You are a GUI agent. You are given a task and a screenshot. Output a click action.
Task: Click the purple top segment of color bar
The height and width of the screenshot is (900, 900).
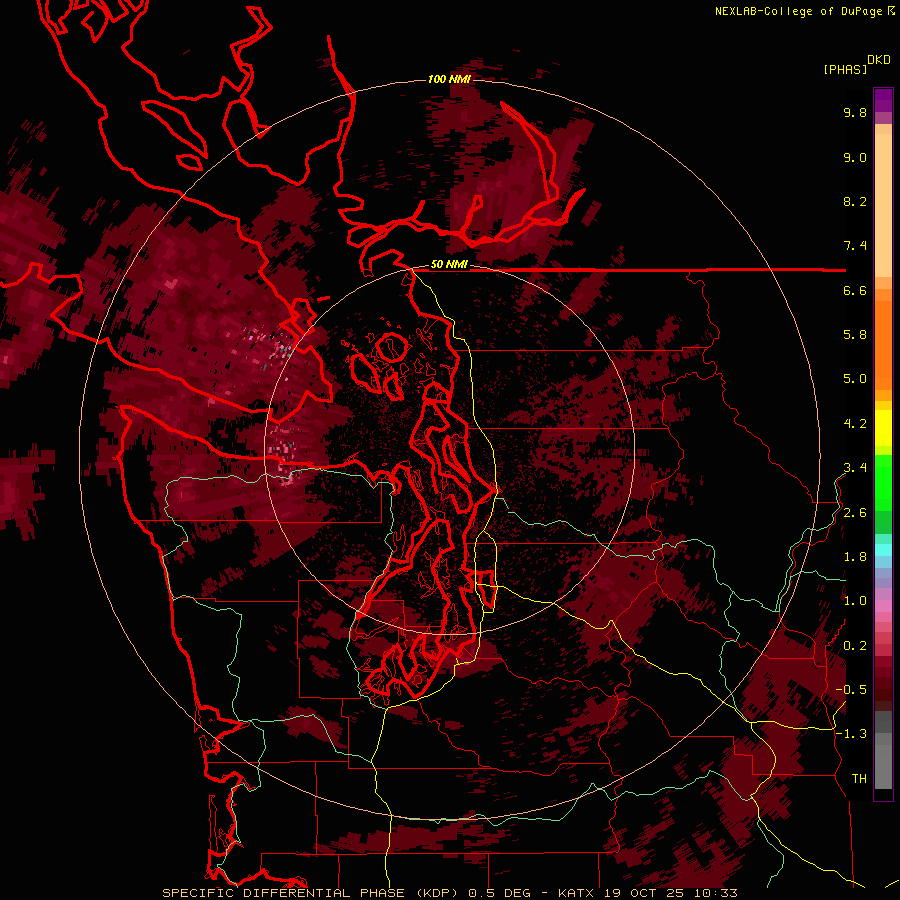pos(883,100)
